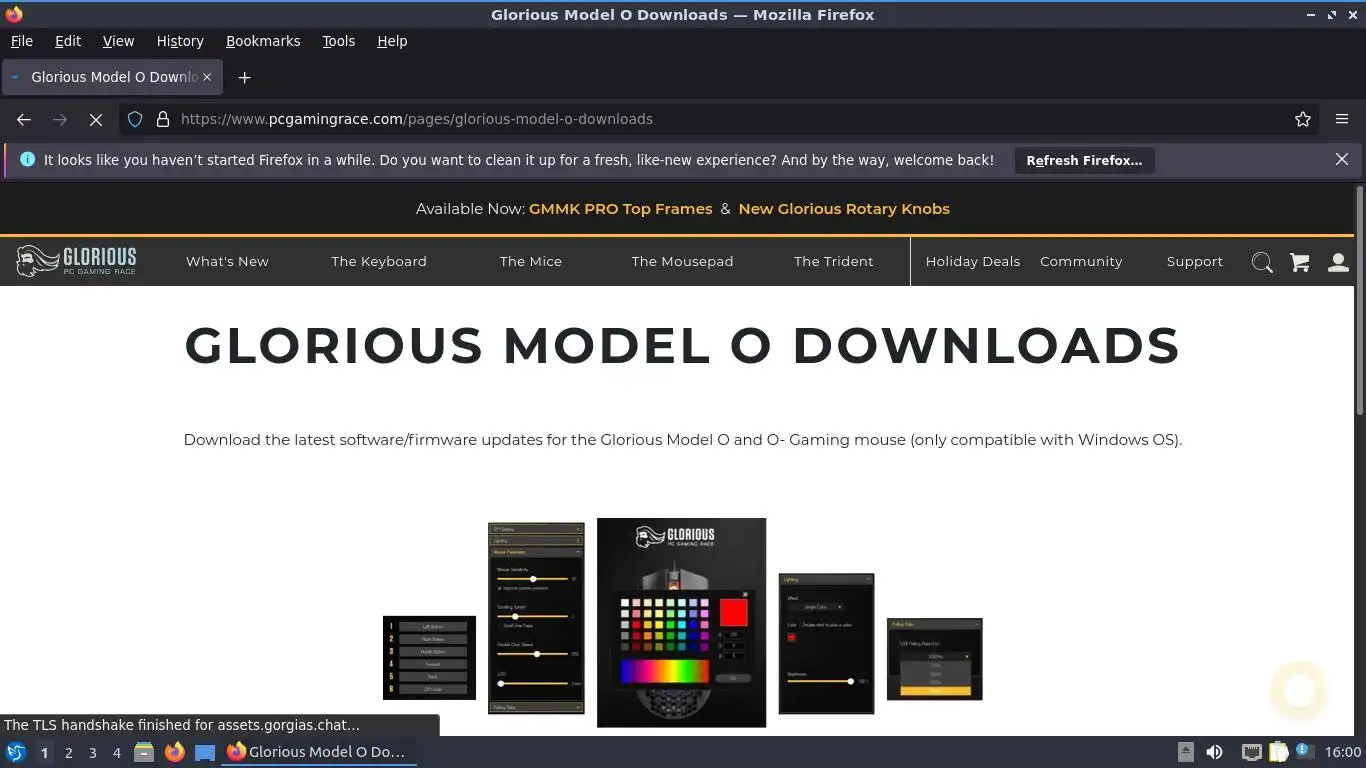Follow the GMMK PRO Top Frames link

coord(620,209)
